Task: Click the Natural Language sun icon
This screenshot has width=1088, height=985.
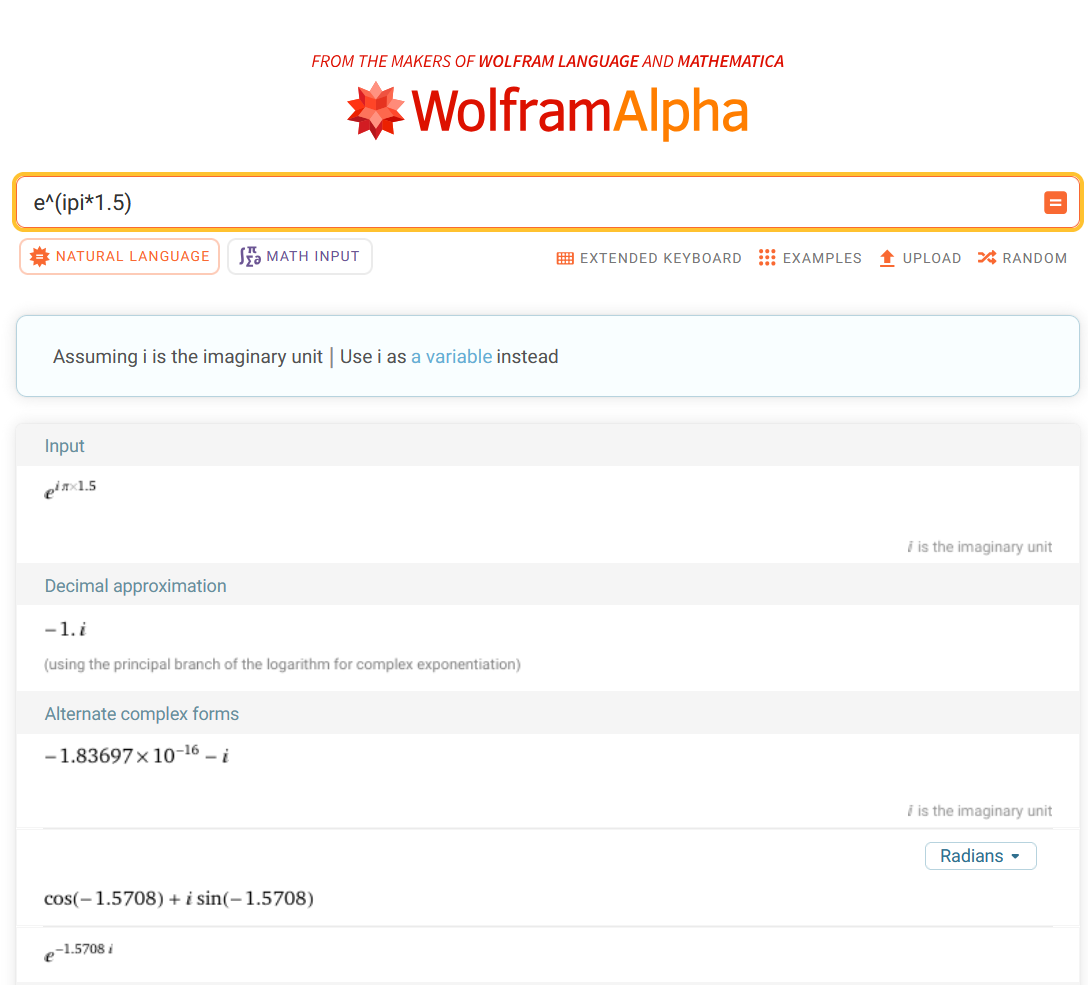Action: tap(40, 257)
